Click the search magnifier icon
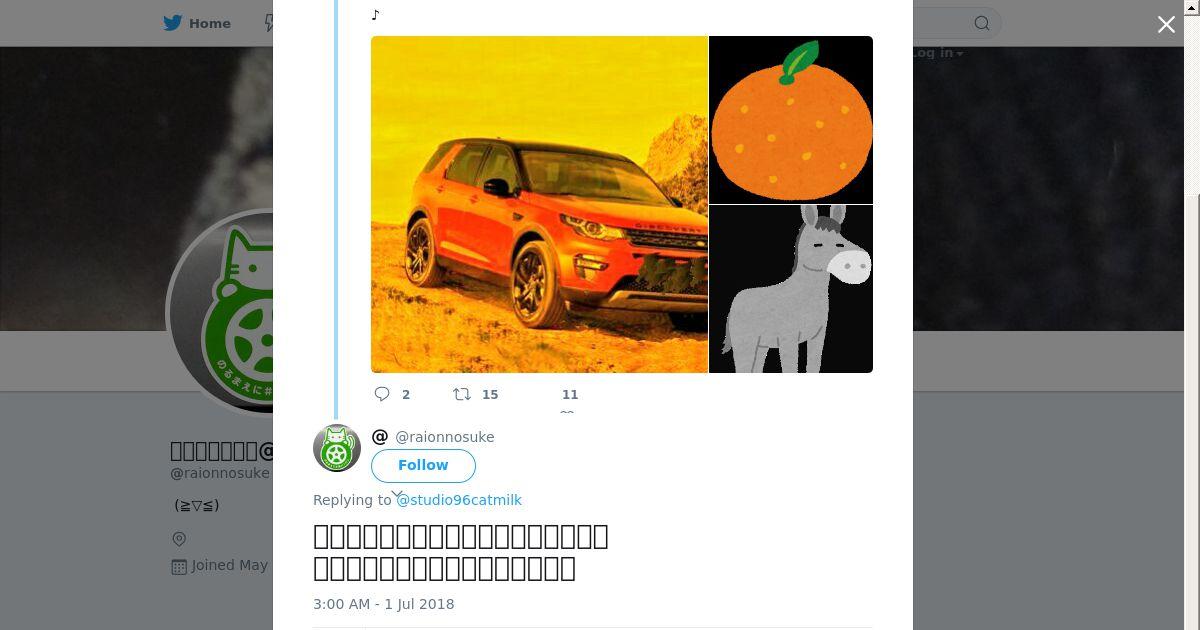Screen dimensions: 1200x630 (x=982, y=23)
